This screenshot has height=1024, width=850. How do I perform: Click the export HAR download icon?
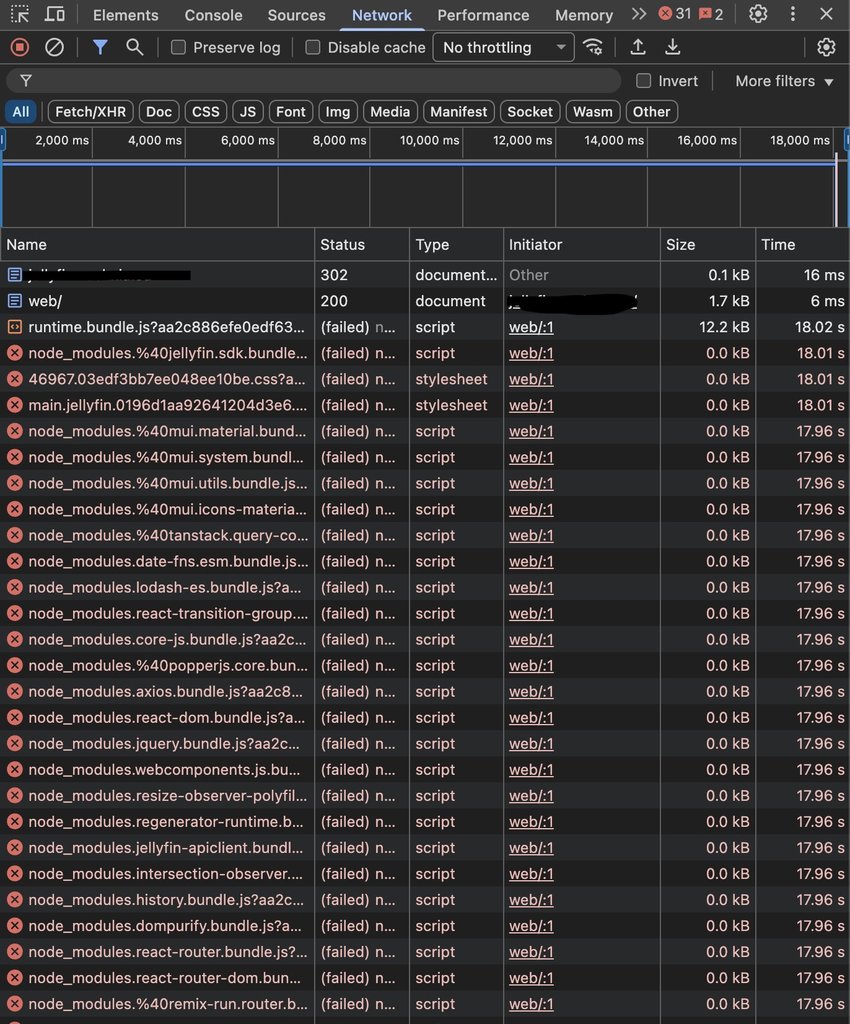click(673, 47)
